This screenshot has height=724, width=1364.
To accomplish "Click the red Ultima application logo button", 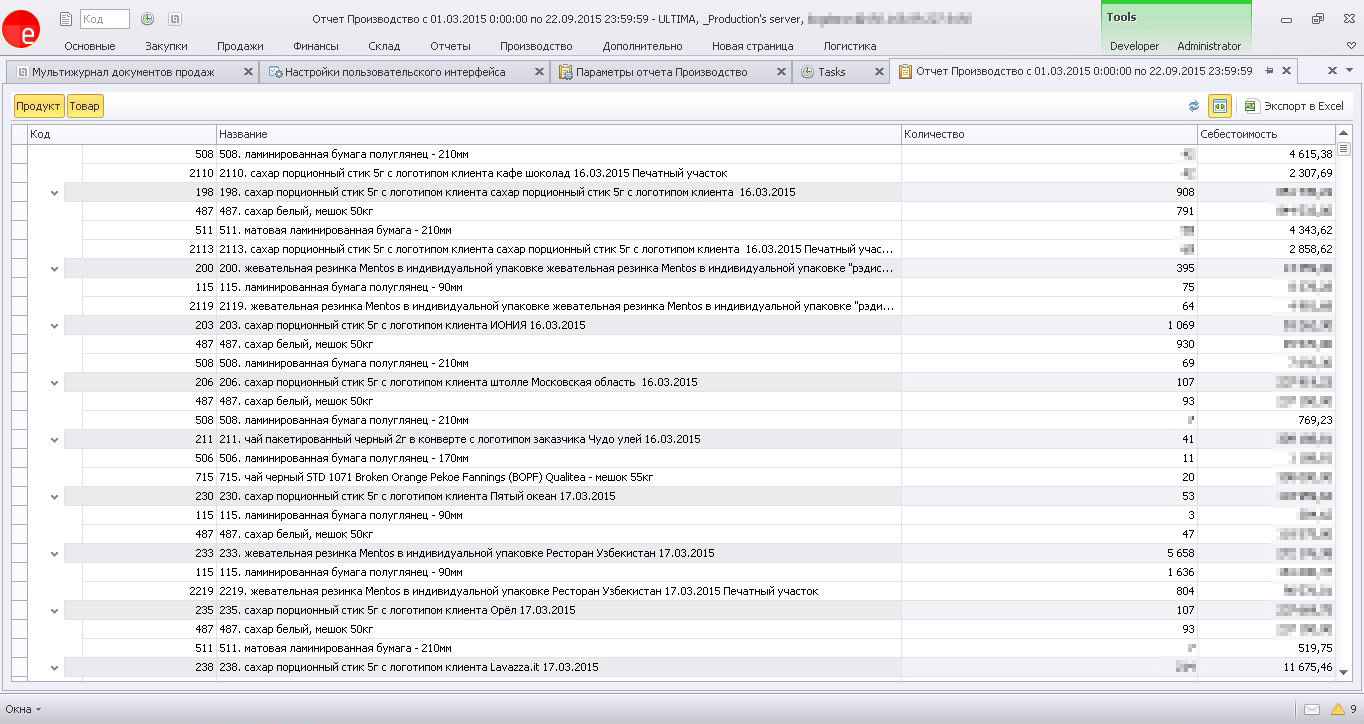I will coord(23,31).
